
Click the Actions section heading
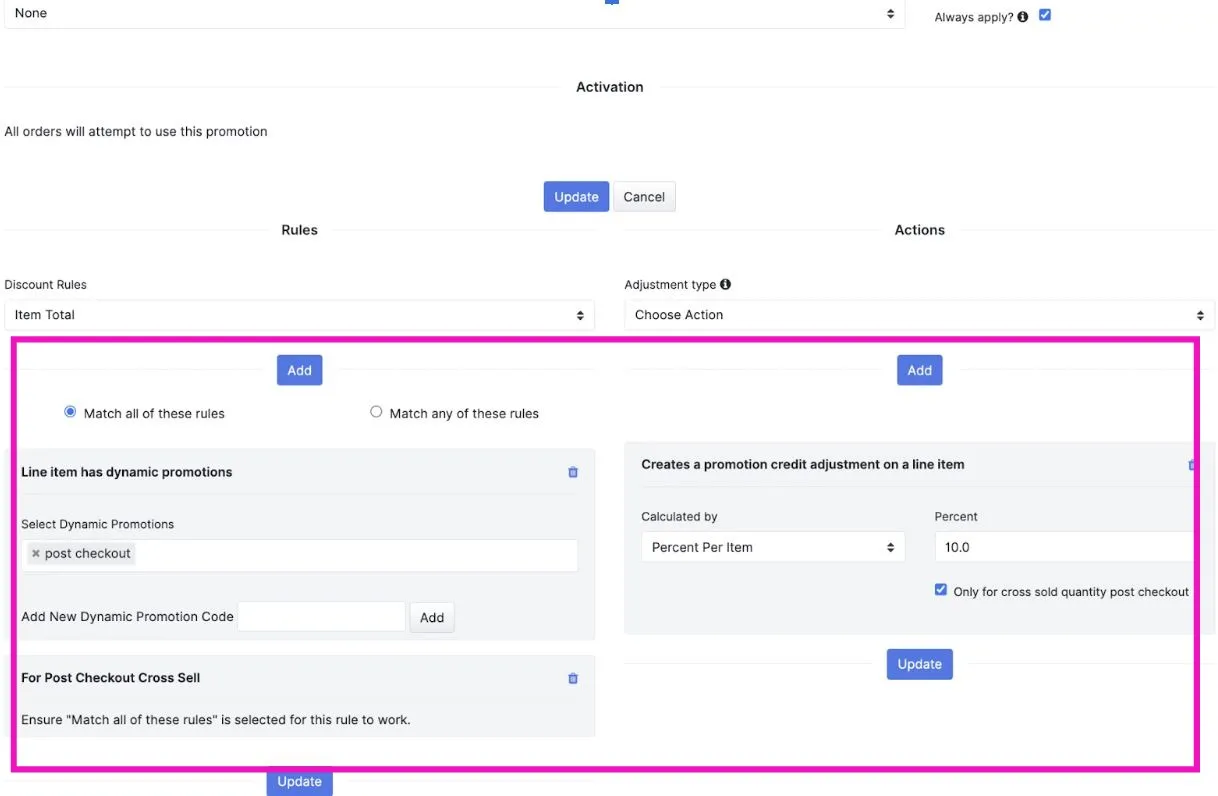(920, 230)
